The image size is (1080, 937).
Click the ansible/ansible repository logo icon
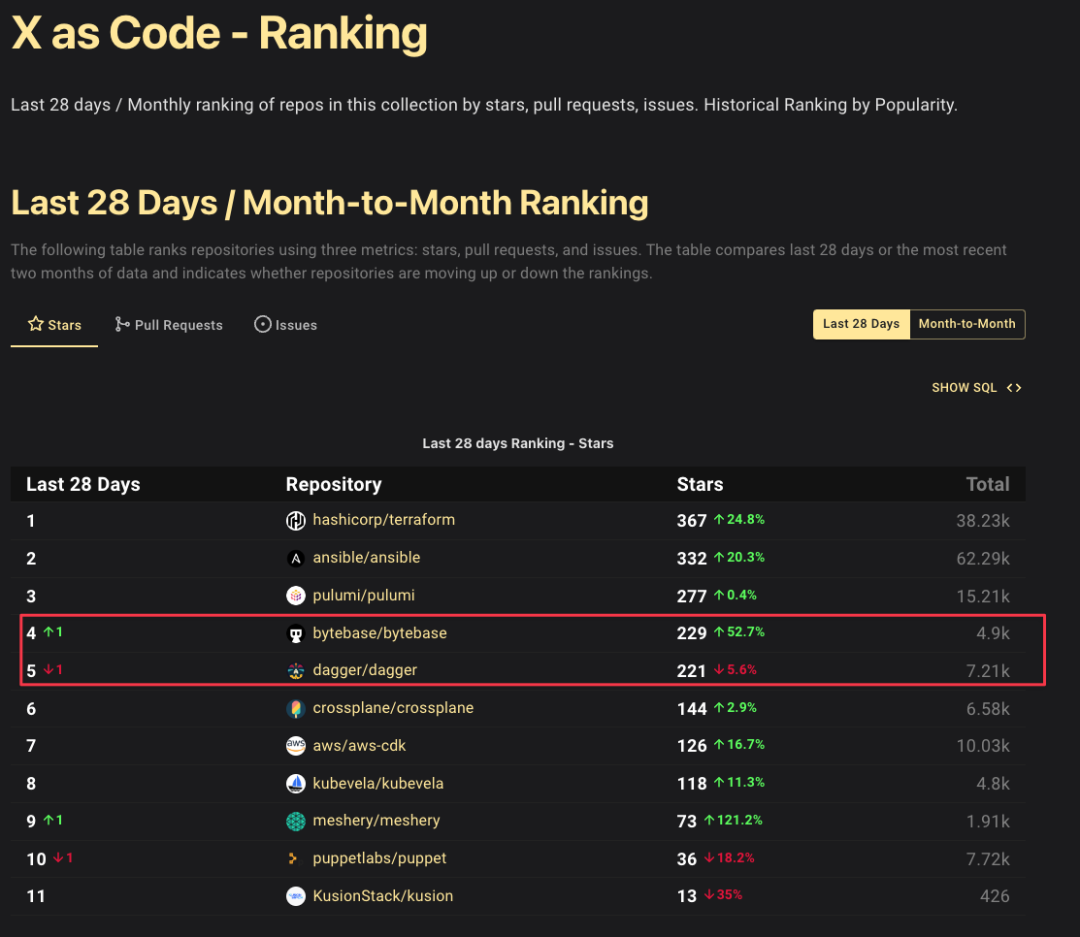295,558
